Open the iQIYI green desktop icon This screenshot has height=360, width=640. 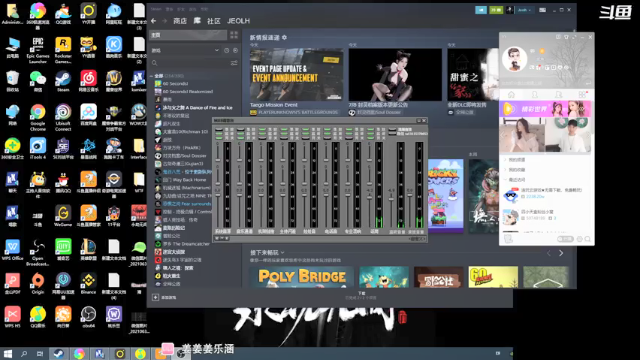[x=63, y=249]
